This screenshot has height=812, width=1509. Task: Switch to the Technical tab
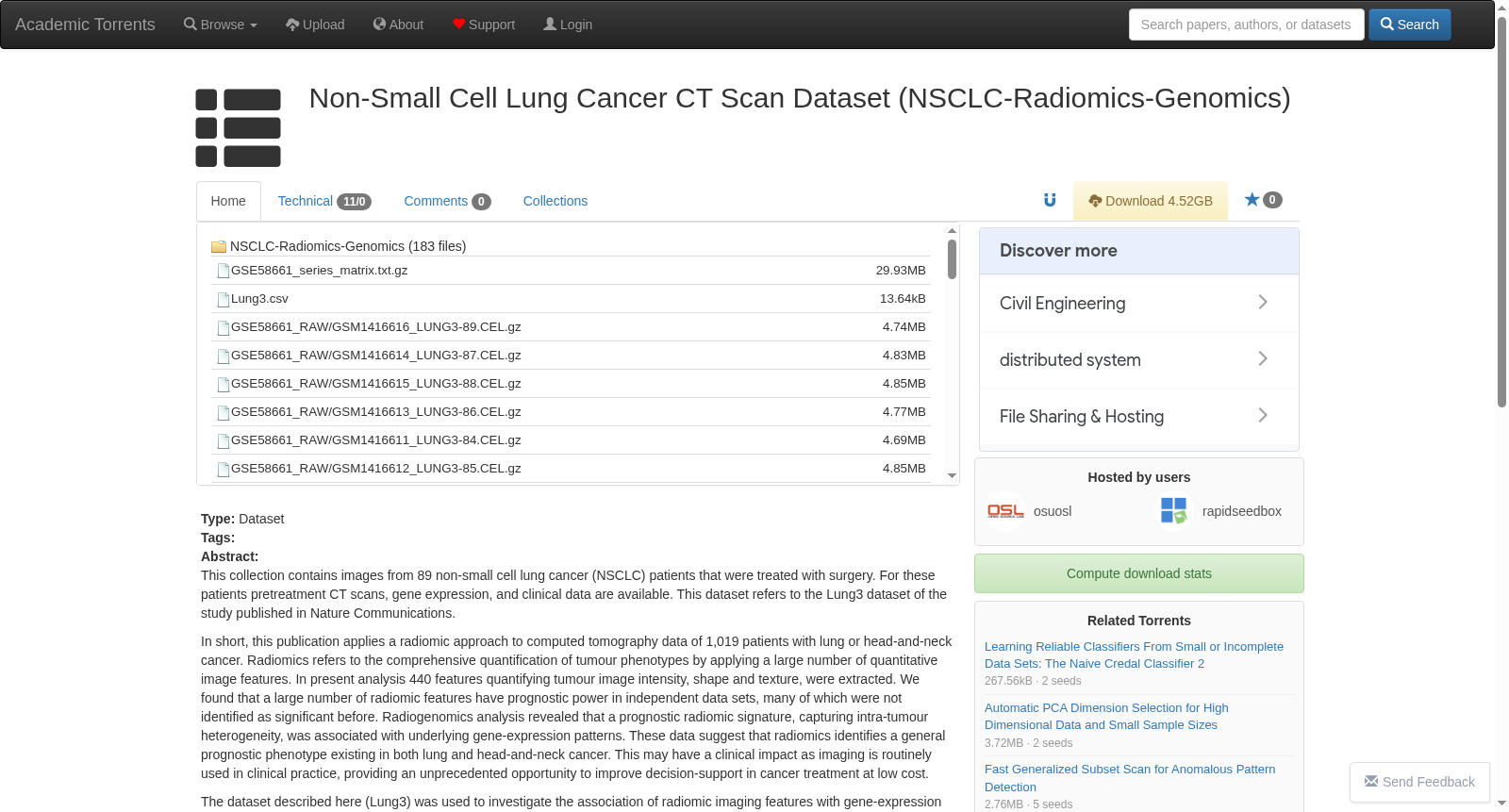click(x=324, y=201)
